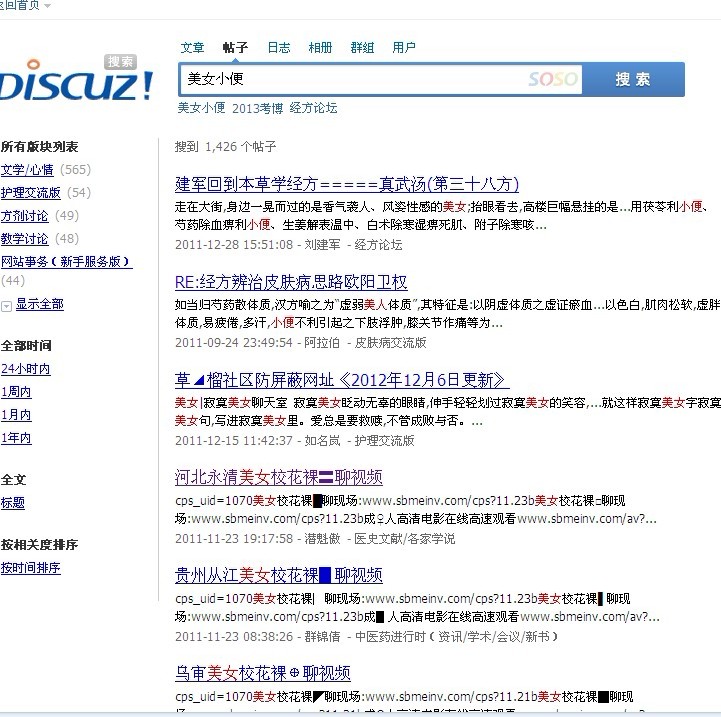Click the count (565) beside 文学/心情
The height and width of the screenshot is (717, 721).
click(x=75, y=170)
